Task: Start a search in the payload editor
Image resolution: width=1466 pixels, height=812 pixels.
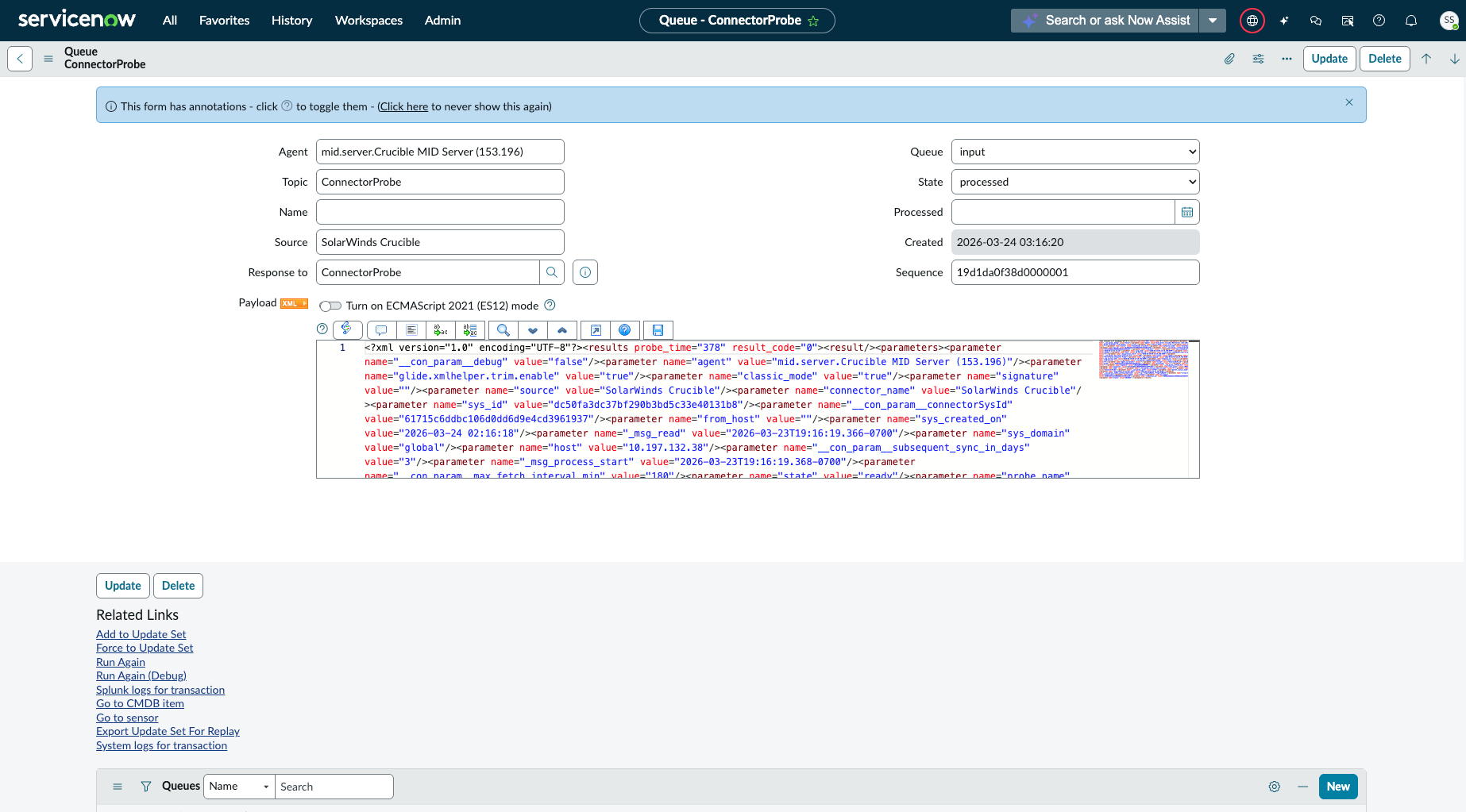Action: pos(503,329)
